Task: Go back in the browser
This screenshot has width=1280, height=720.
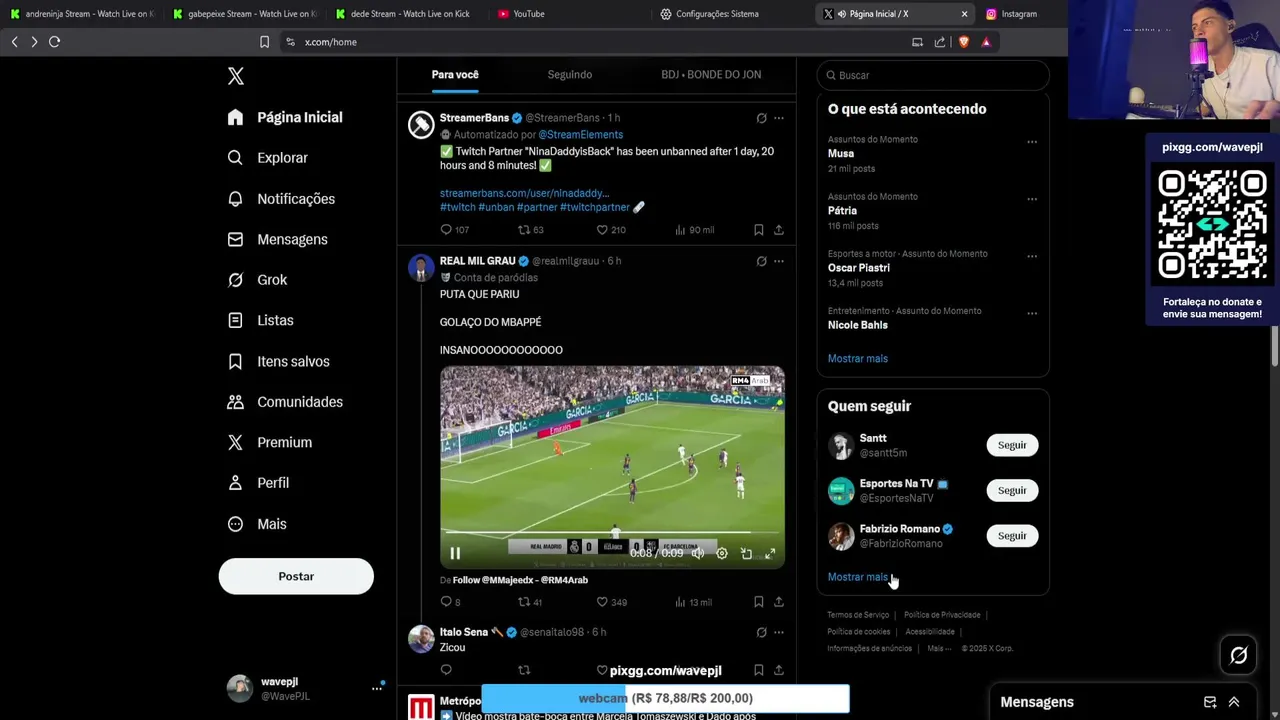Action: pyautogui.click(x=14, y=42)
